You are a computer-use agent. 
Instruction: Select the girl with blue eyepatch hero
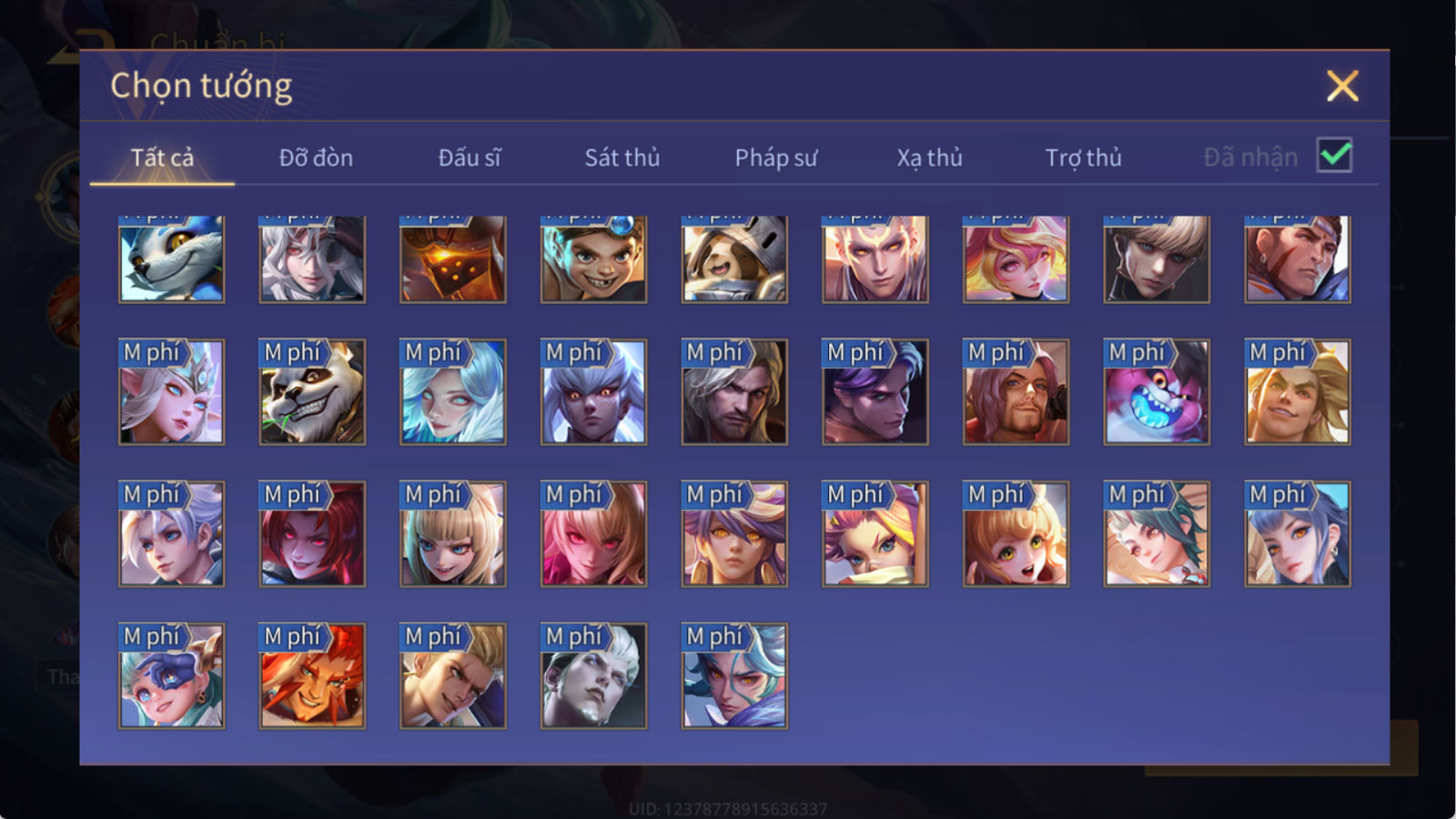(x=171, y=676)
